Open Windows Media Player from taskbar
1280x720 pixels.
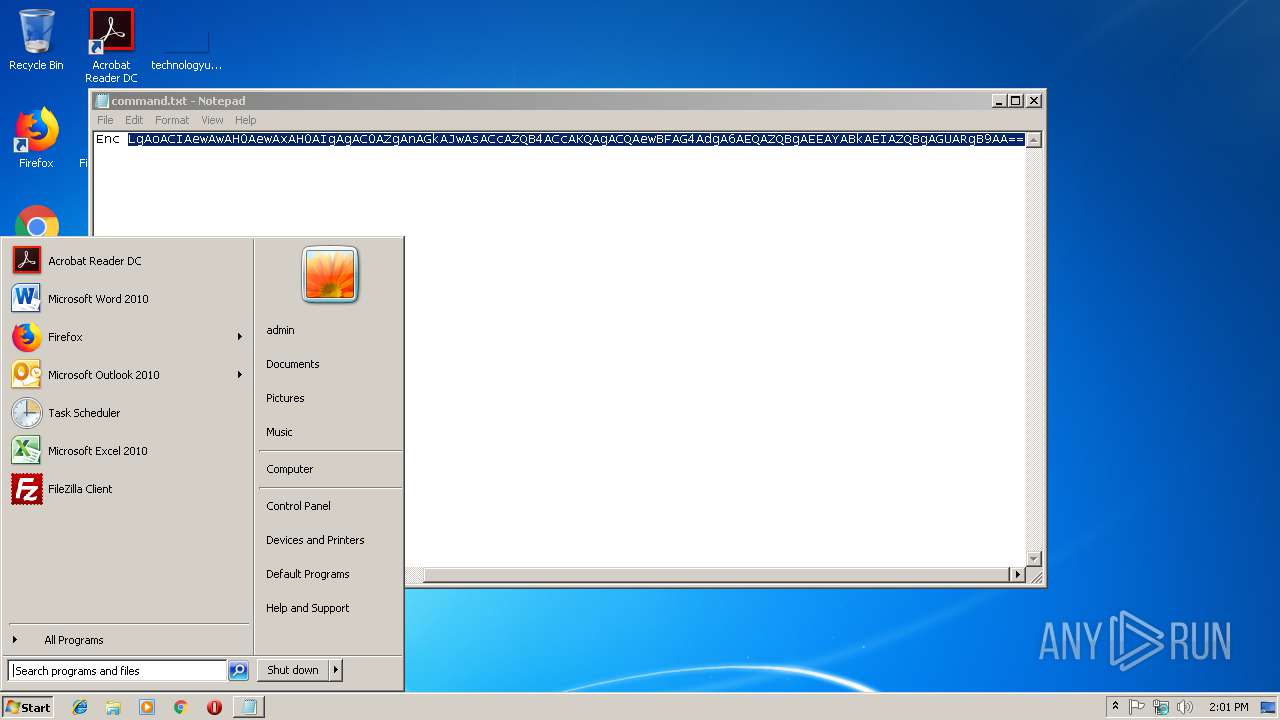[147, 707]
